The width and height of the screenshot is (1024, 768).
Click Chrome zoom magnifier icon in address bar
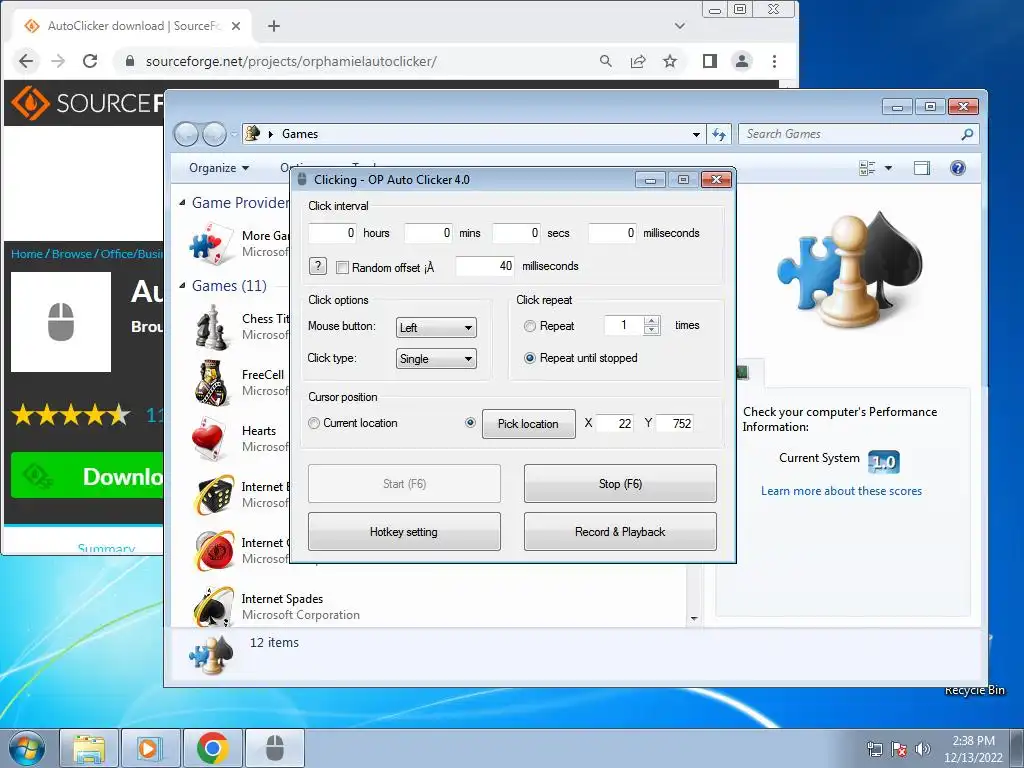[606, 61]
